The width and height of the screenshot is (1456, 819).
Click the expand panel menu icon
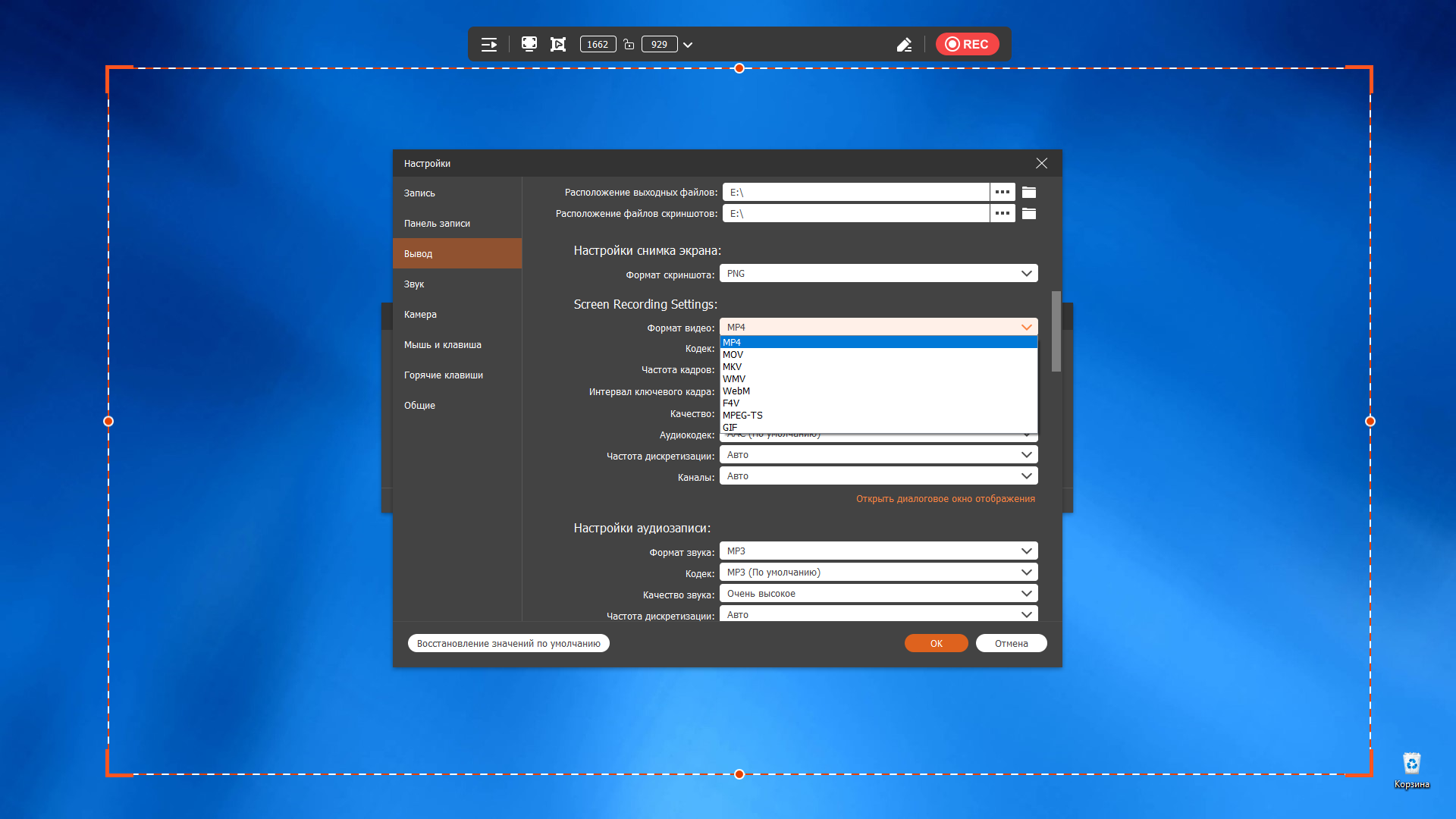pyautogui.click(x=489, y=45)
